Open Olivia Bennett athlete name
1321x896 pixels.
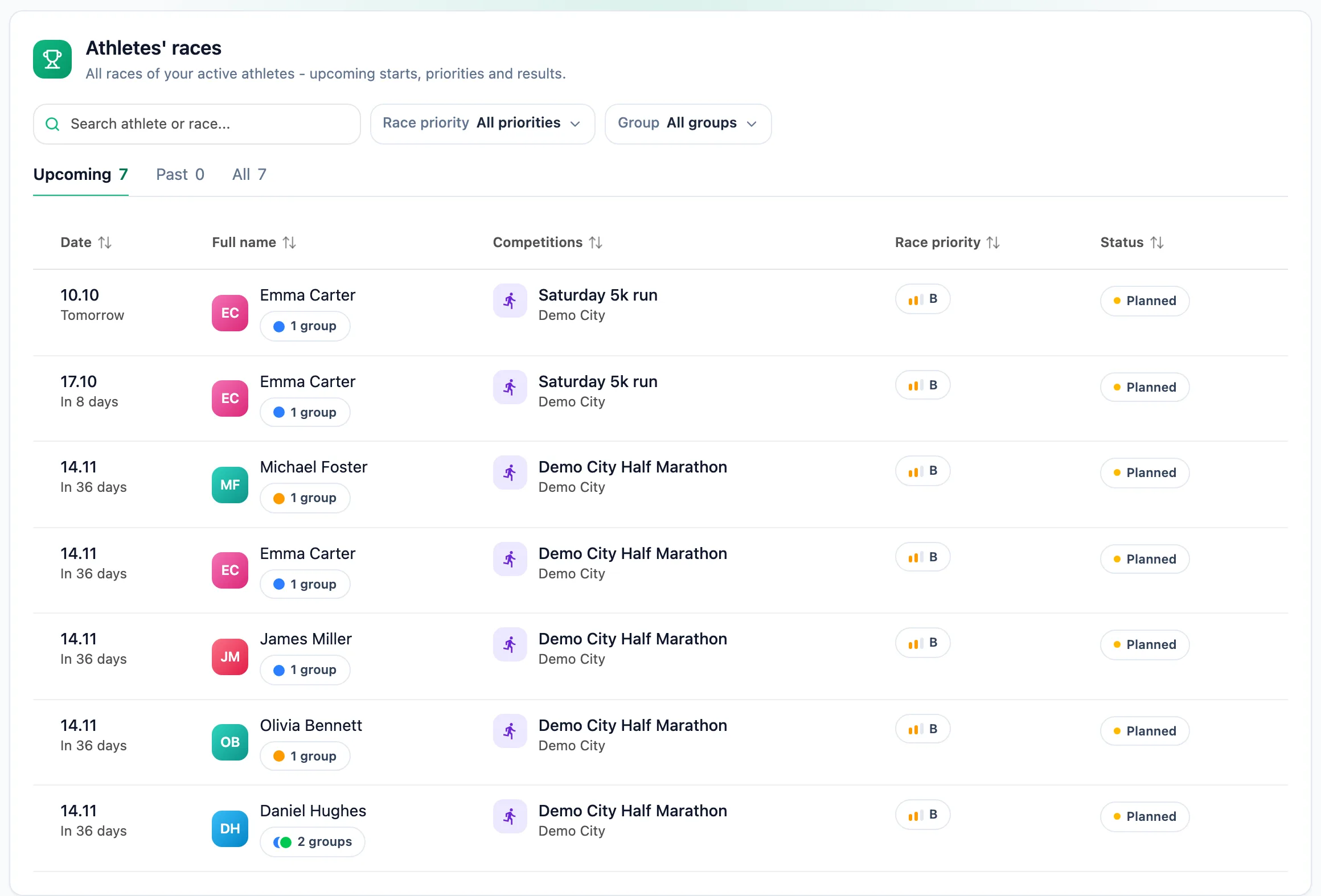point(311,725)
